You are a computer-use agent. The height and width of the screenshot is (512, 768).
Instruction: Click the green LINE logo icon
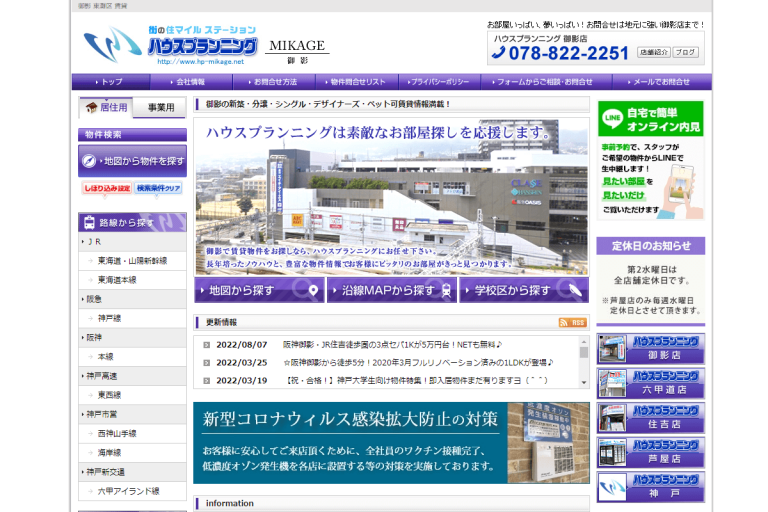(x=612, y=118)
